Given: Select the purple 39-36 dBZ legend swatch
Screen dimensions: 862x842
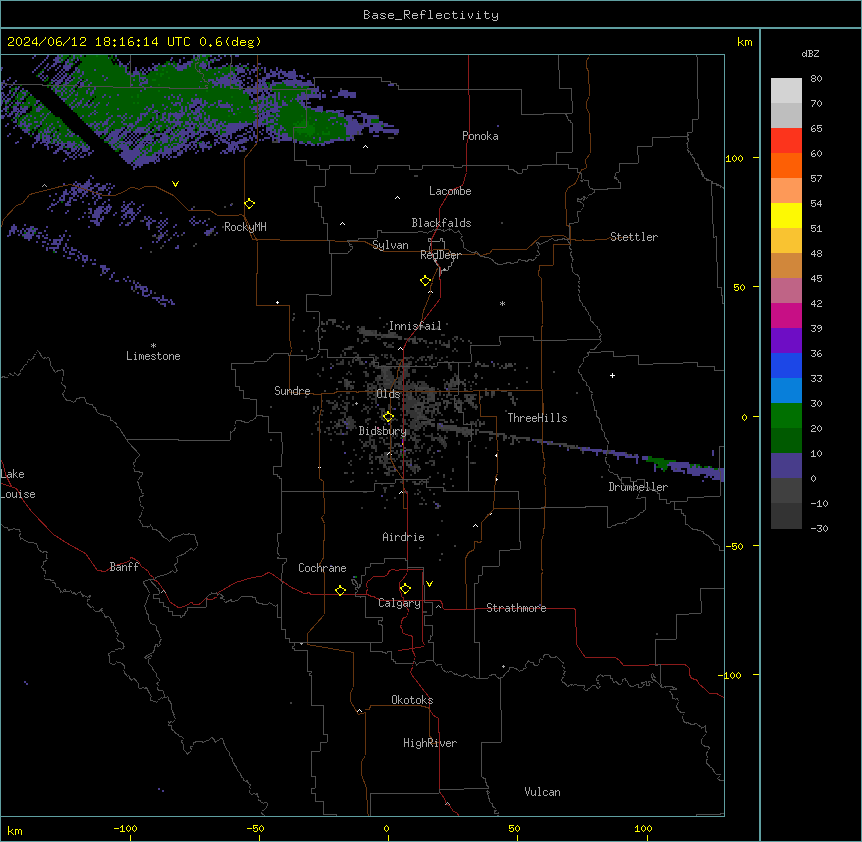Looking at the screenshot, I should [x=786, y=341].
